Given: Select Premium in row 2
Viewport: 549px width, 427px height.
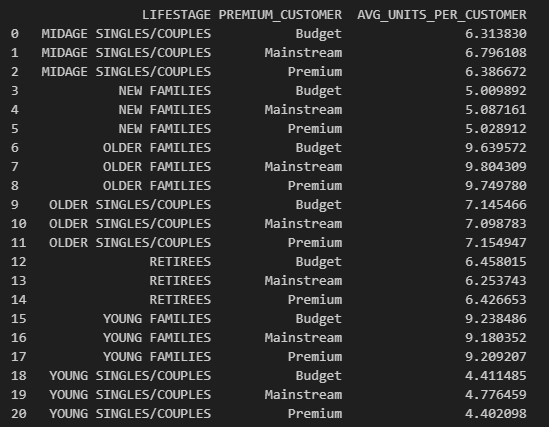Looking at the screenshot, I should [x=315, y=71].
